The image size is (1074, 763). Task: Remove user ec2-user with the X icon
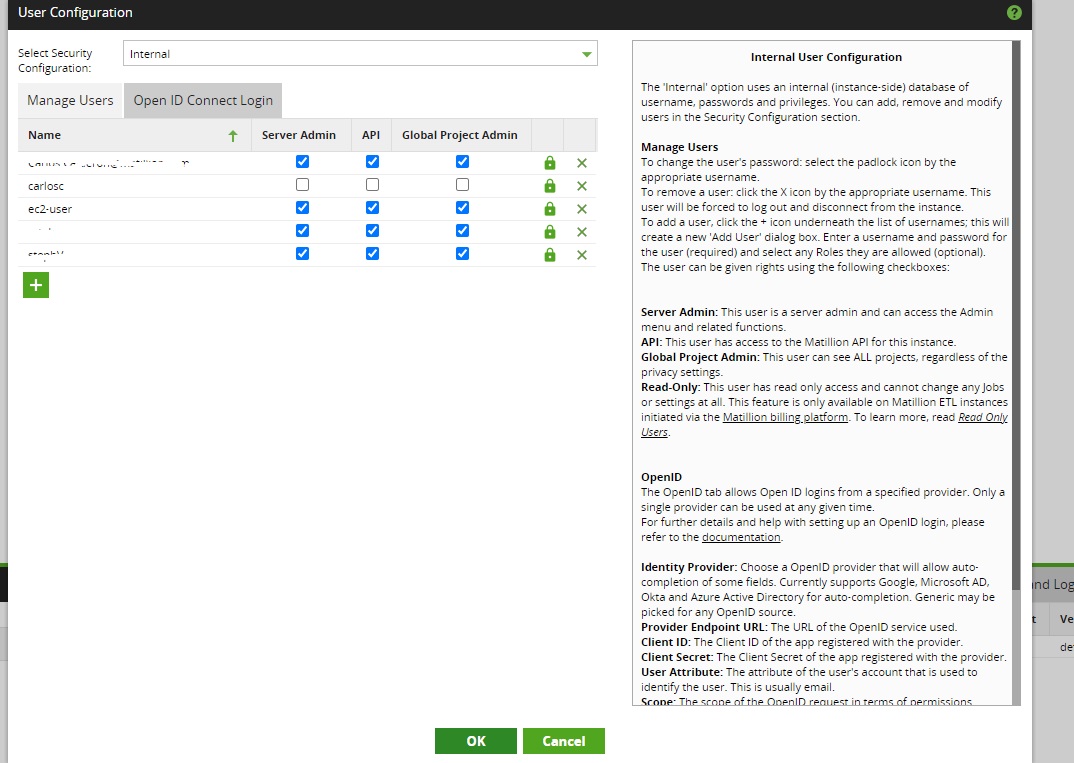pyautogui.click(x=582, y=209)
